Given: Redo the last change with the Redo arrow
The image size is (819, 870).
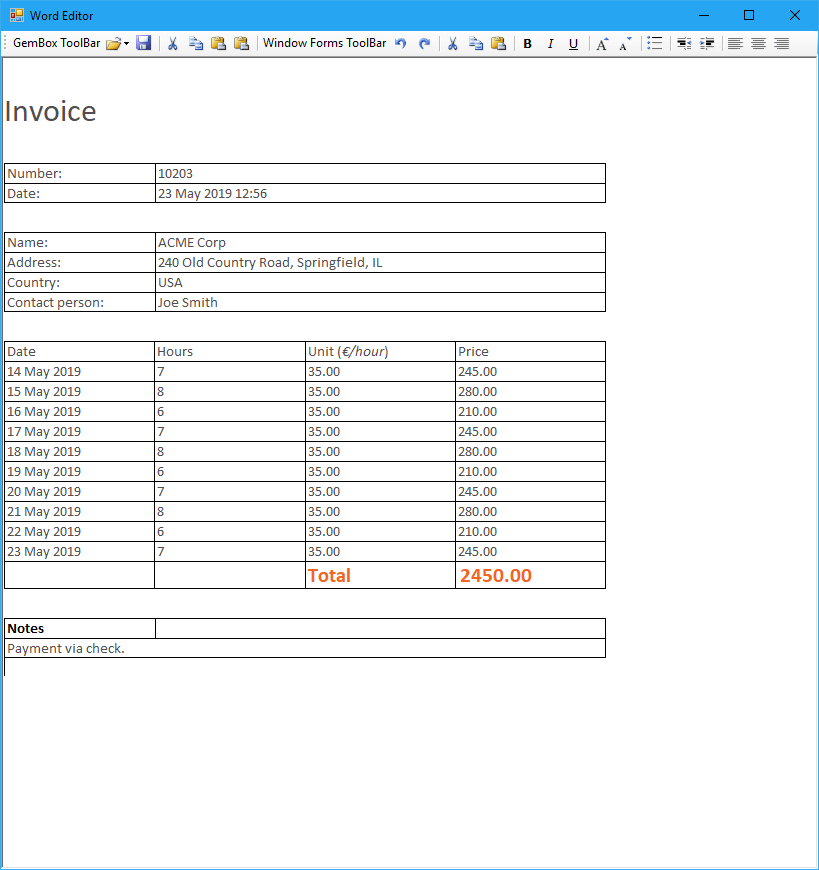Looking at the screenshot, I should coord(424,43).
